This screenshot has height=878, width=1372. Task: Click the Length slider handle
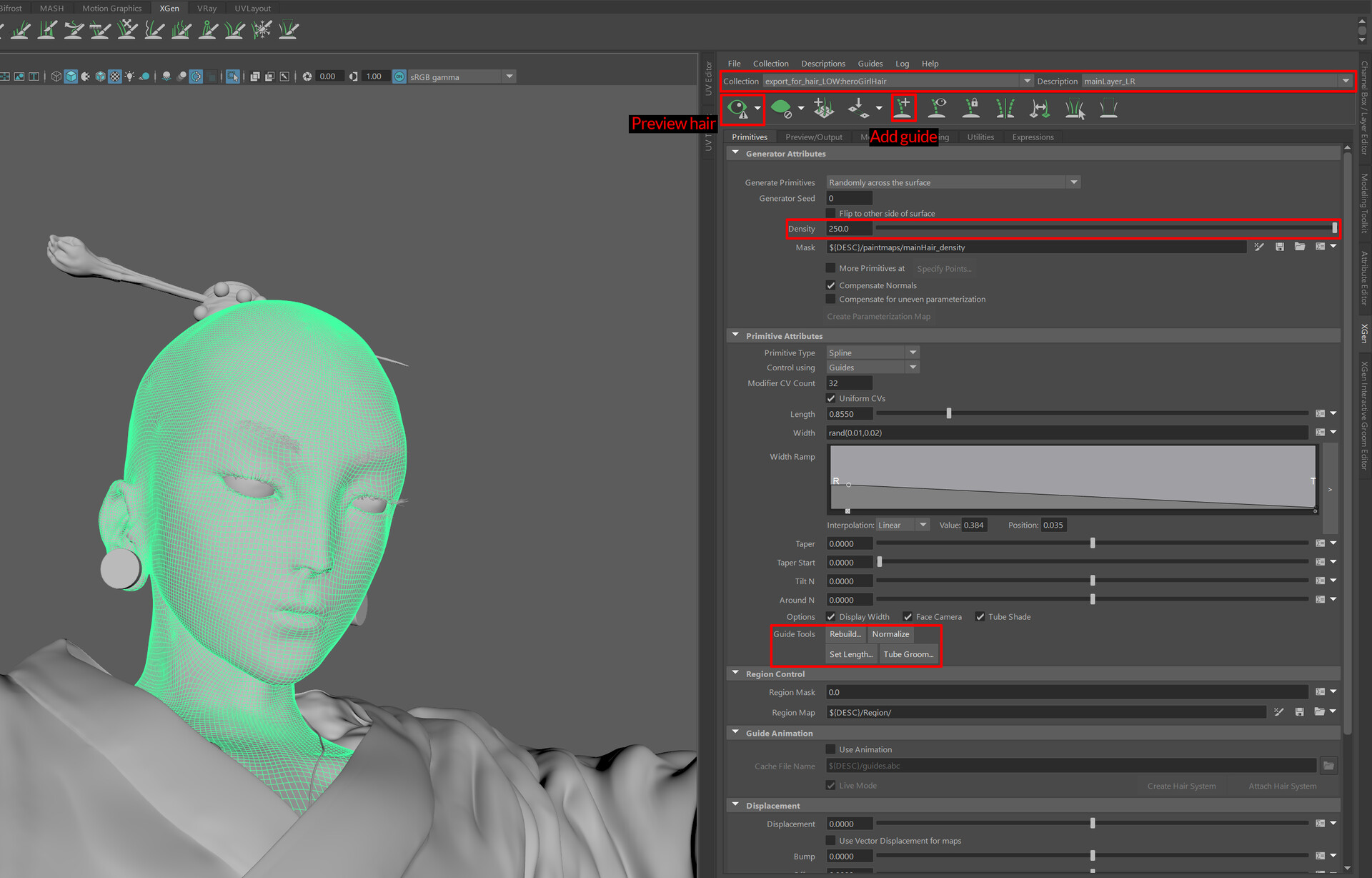coord(949,414)
